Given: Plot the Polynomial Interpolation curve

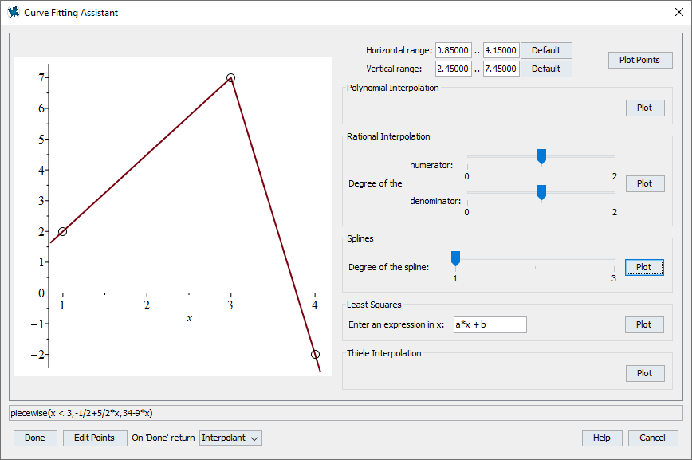Looking at the screenshot, I should tap(644, 107).
